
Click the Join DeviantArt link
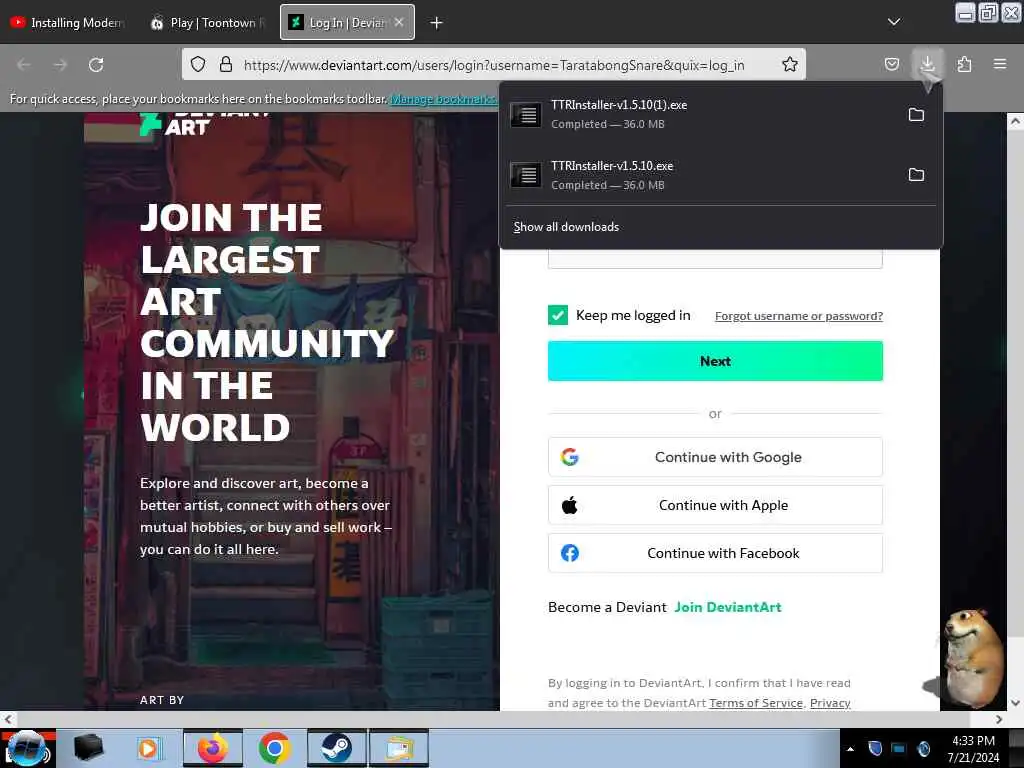[x=728, y=607]
